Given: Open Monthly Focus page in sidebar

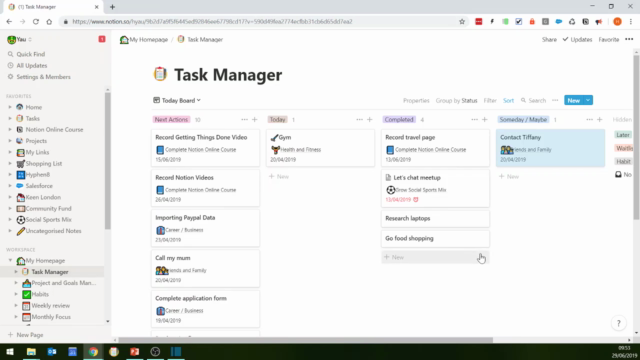Looking at the screenshot, I should [51, 317].
